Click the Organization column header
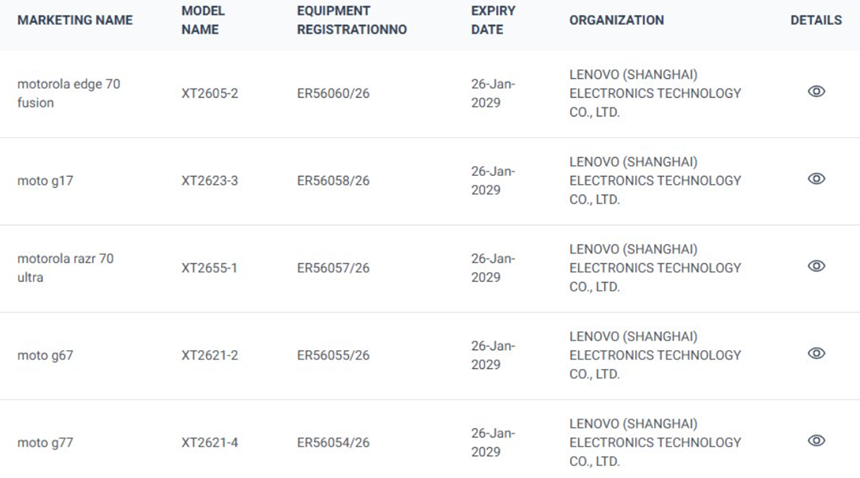 616,20
